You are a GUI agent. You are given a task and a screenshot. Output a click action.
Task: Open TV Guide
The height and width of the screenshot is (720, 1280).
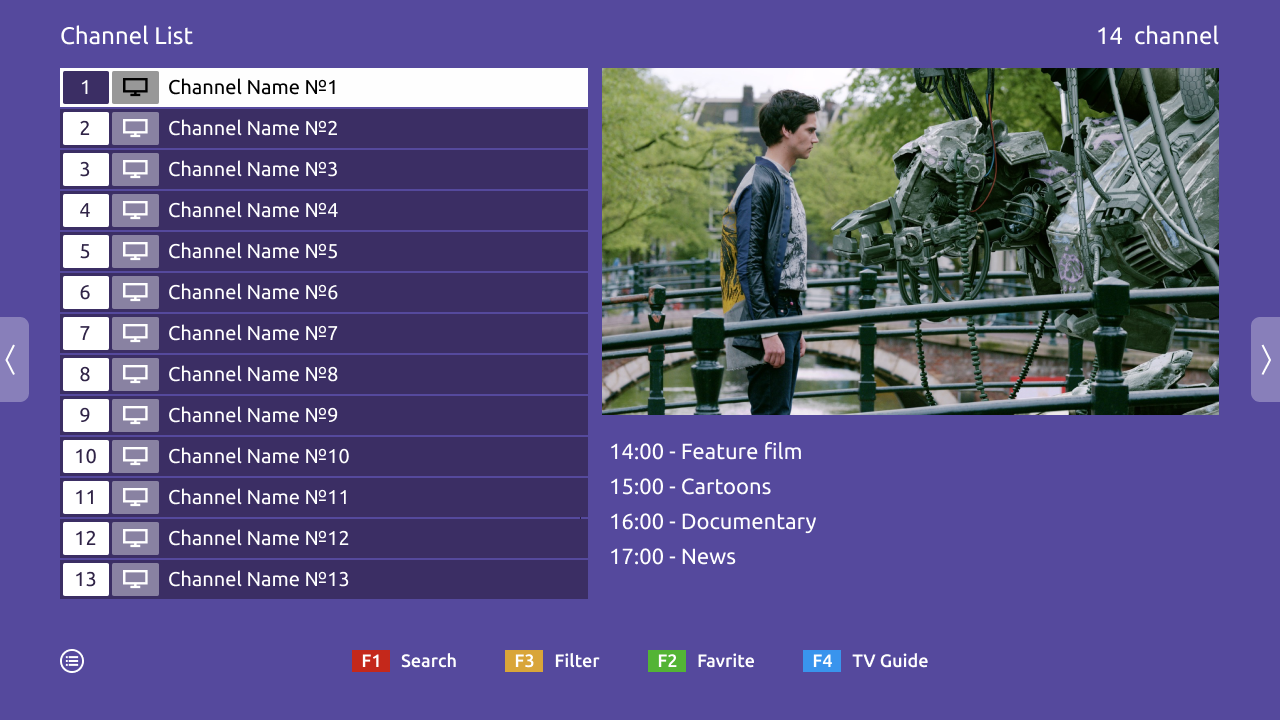click(889, 660)
